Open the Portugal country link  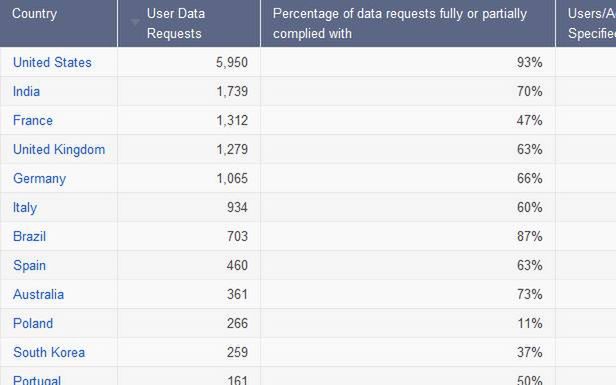pos(37,380)
